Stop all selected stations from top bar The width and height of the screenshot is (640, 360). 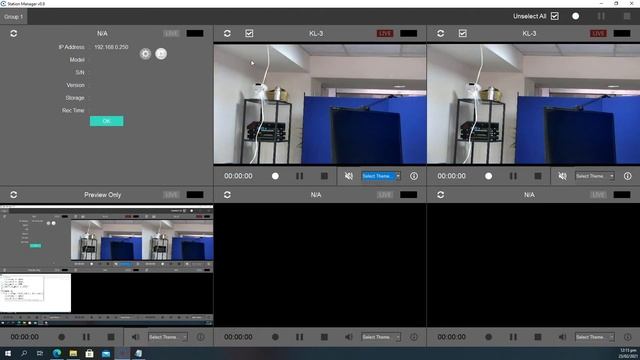point(627,16)
